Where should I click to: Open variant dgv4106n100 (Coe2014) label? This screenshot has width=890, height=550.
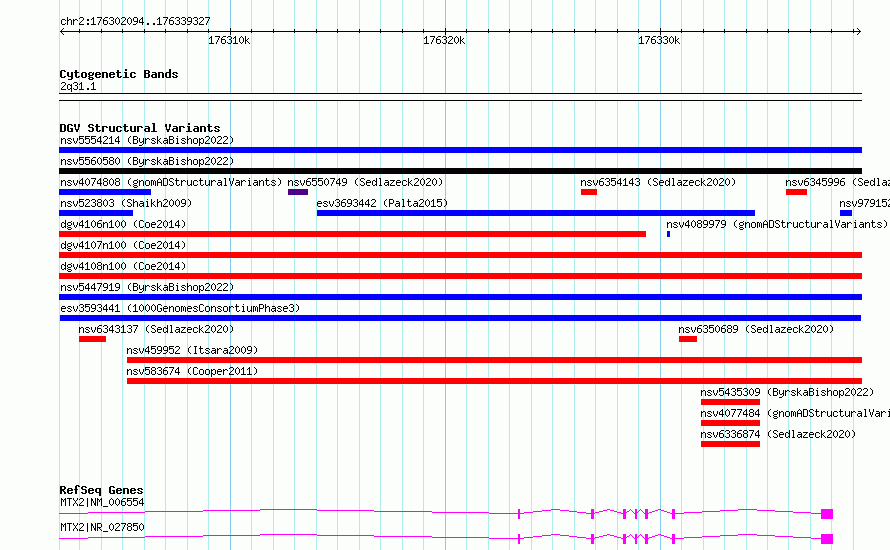(x=123, y=224)
